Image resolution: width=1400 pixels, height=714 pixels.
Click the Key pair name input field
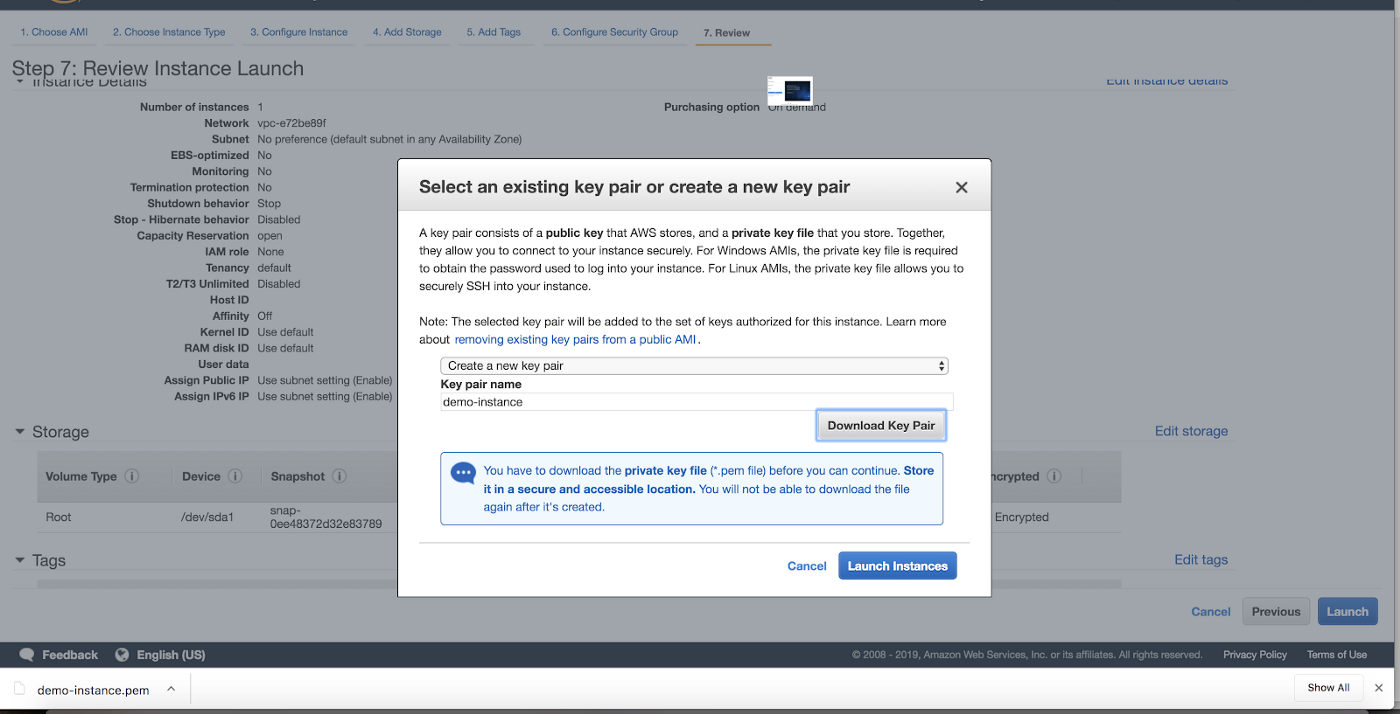pos(697,402)
